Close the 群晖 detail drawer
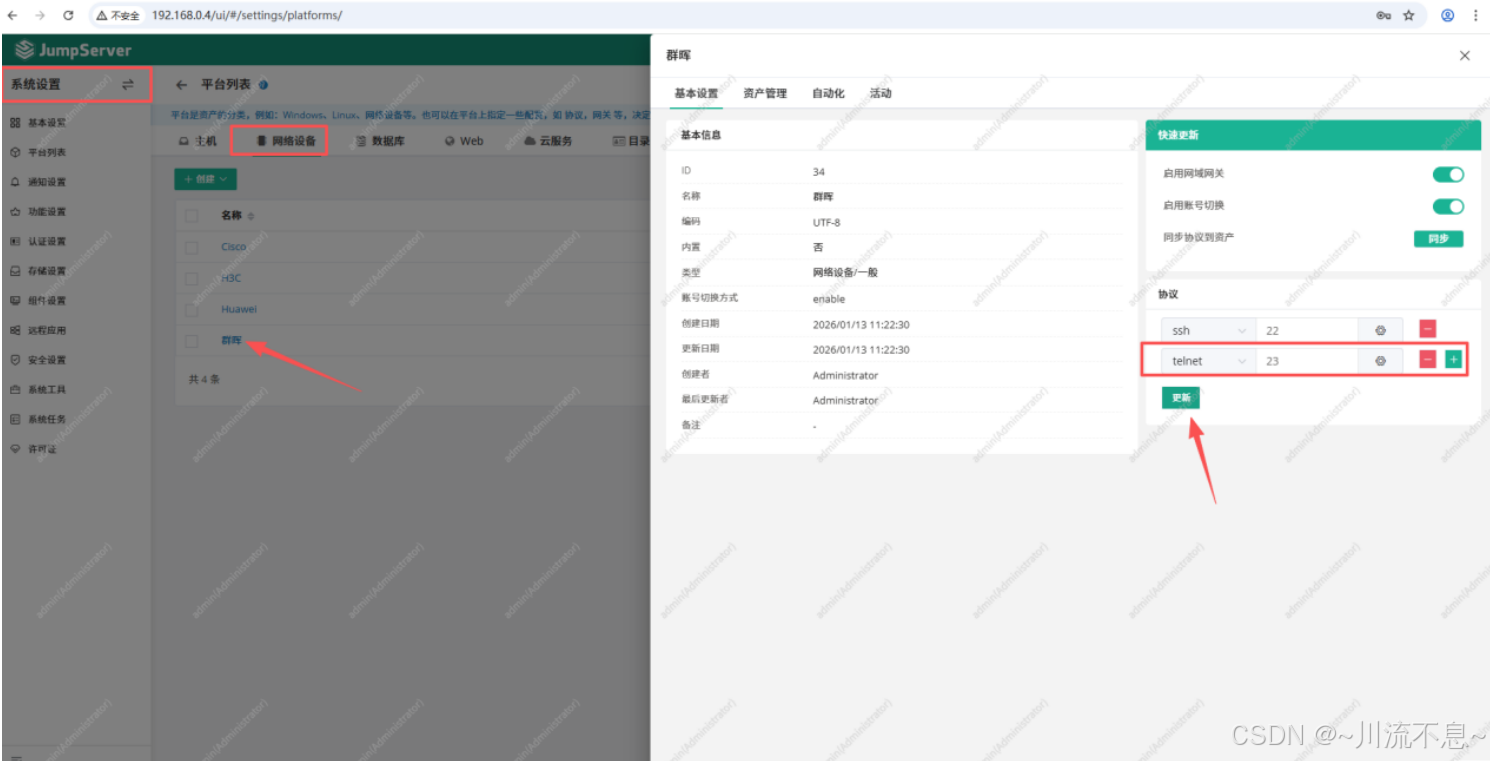This screenshot has height=761, width=1490. pyautogui.click(x=1465, y=56)
